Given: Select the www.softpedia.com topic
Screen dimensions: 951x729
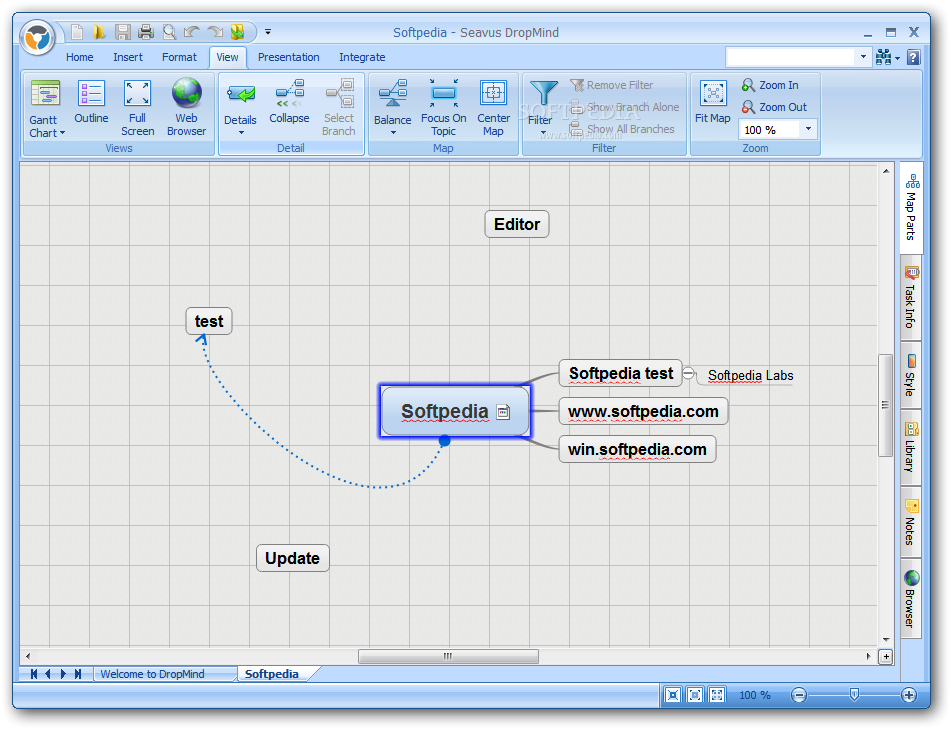Looking at the screenshot, I should [x=643, y=411].
